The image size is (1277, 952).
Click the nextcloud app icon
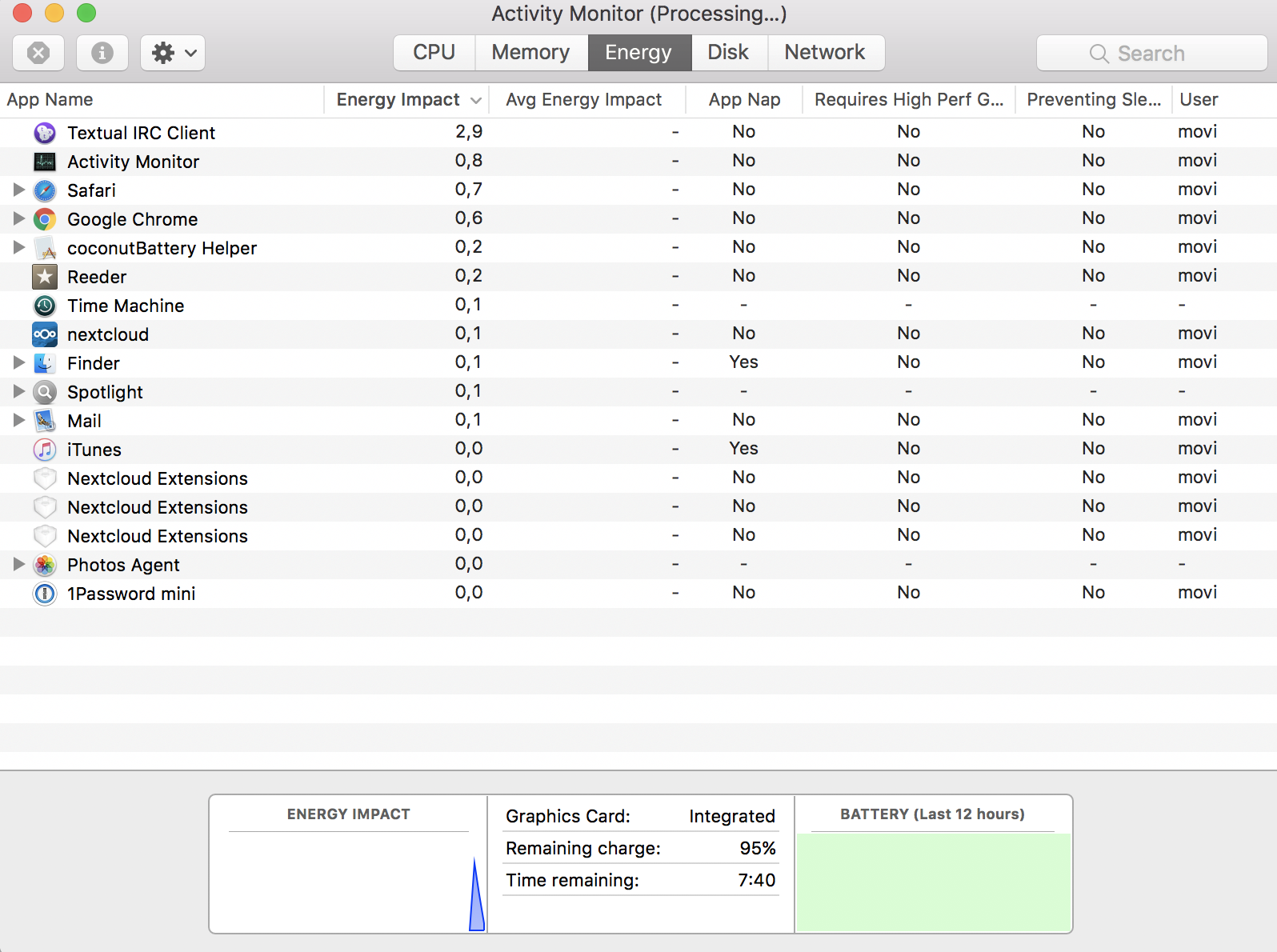45,334
